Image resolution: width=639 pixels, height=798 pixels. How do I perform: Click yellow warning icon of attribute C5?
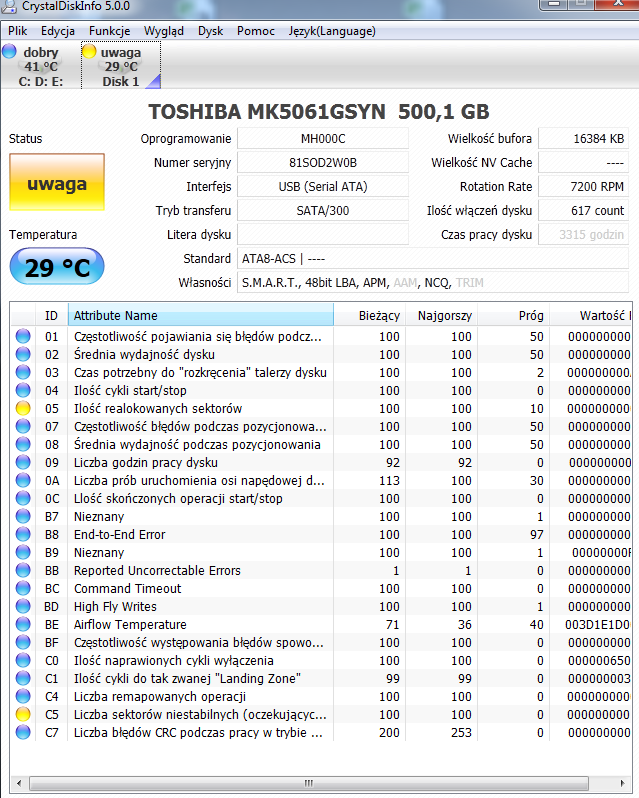tap(23, 714)
